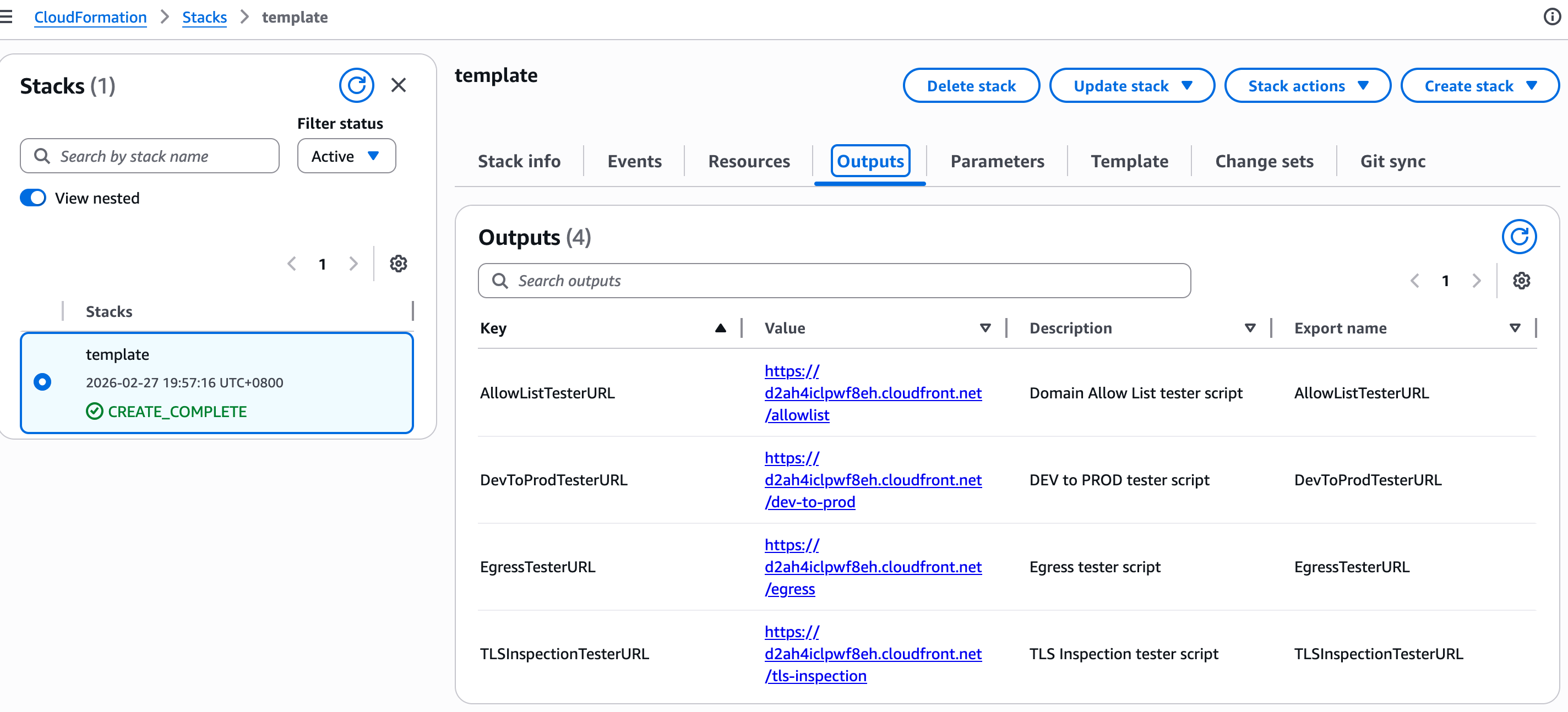Open the EgressTesterURL cloudfront link
The image size is (1568, 712).
(872, 567)
